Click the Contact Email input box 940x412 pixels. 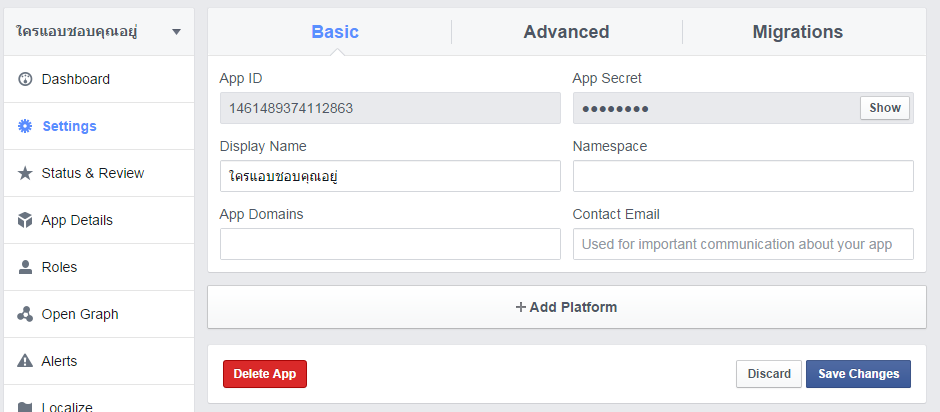point(743,244)
